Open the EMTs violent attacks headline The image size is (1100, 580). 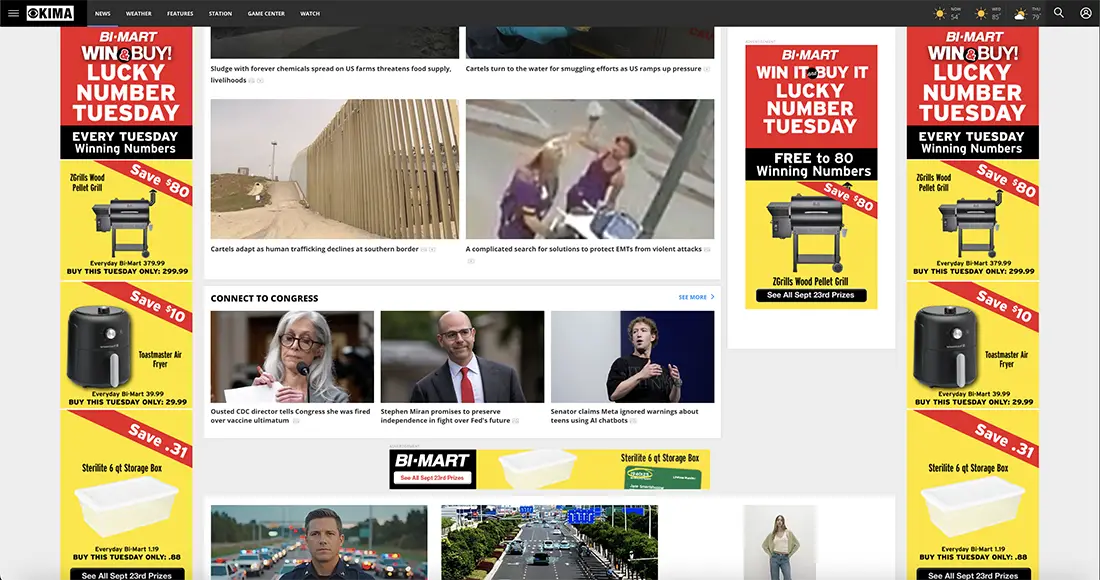coord(584,249)
